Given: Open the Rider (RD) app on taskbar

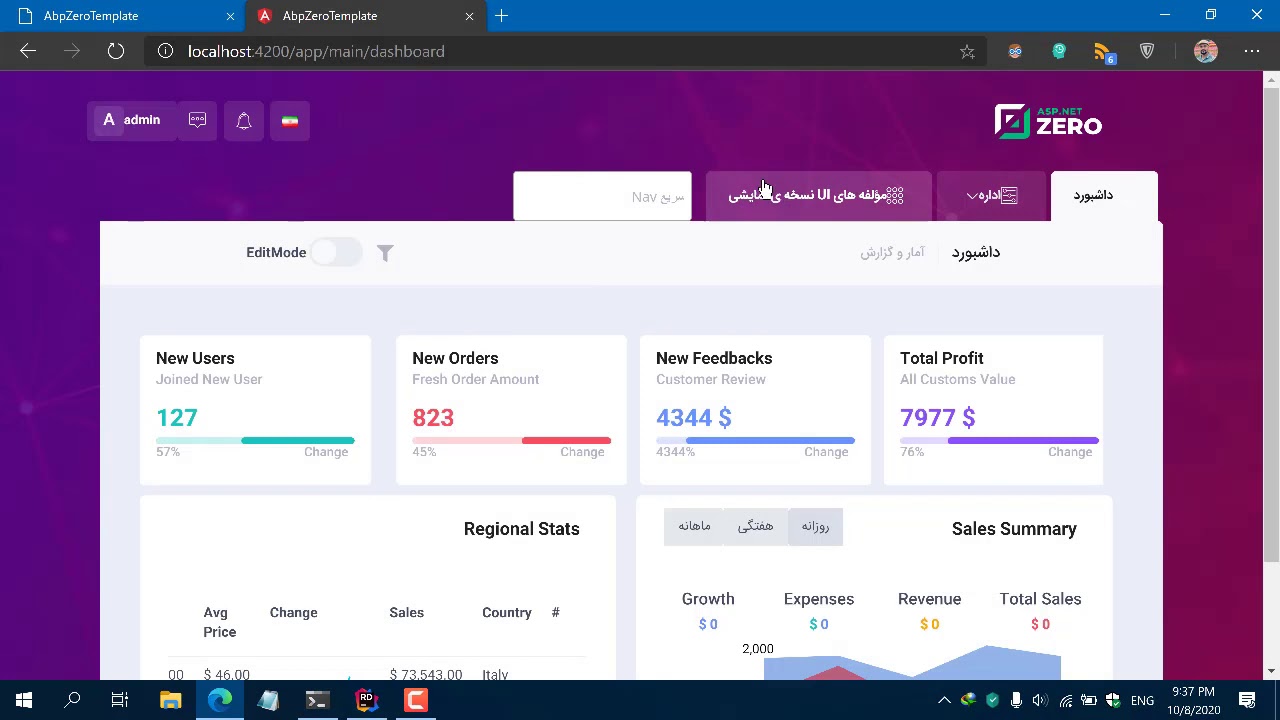Looking at the screenshot, I should (x=366, y=700).
